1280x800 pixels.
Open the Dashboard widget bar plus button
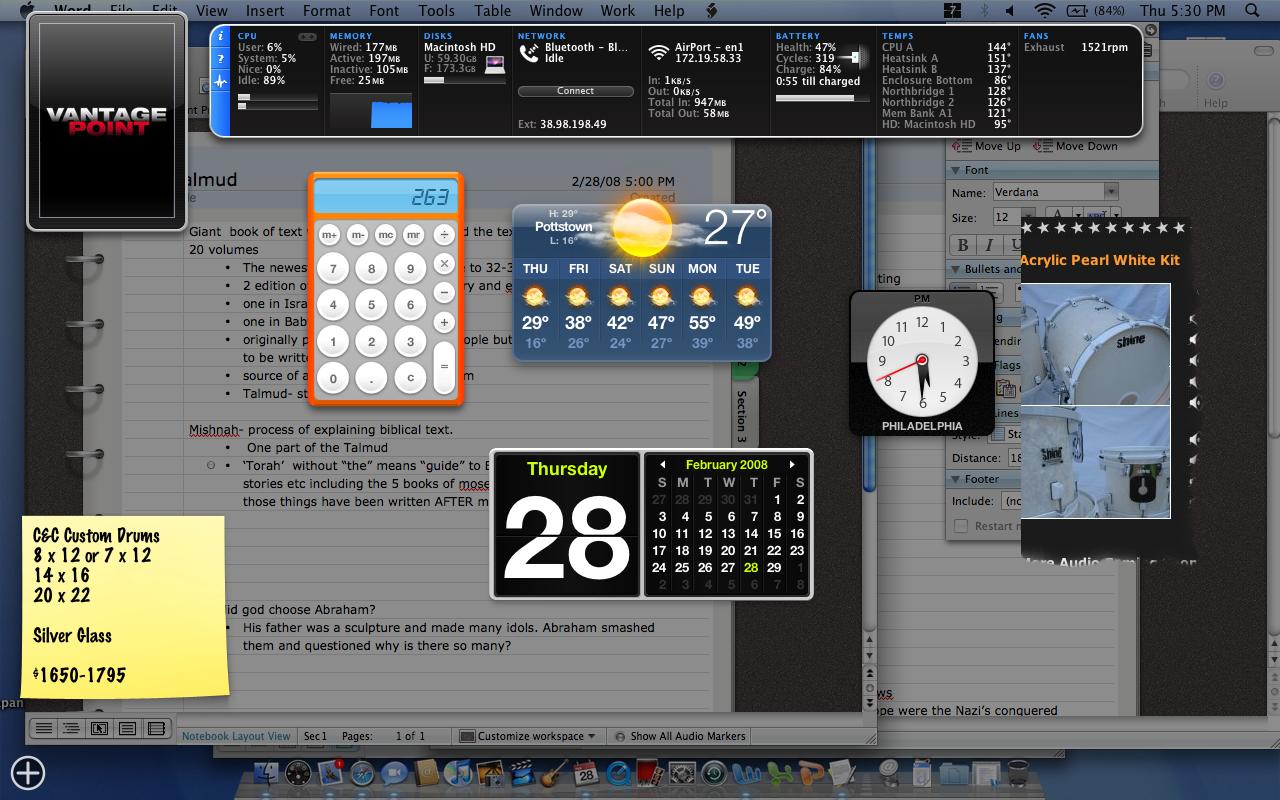pyautogui.click(x=28, y=773)
